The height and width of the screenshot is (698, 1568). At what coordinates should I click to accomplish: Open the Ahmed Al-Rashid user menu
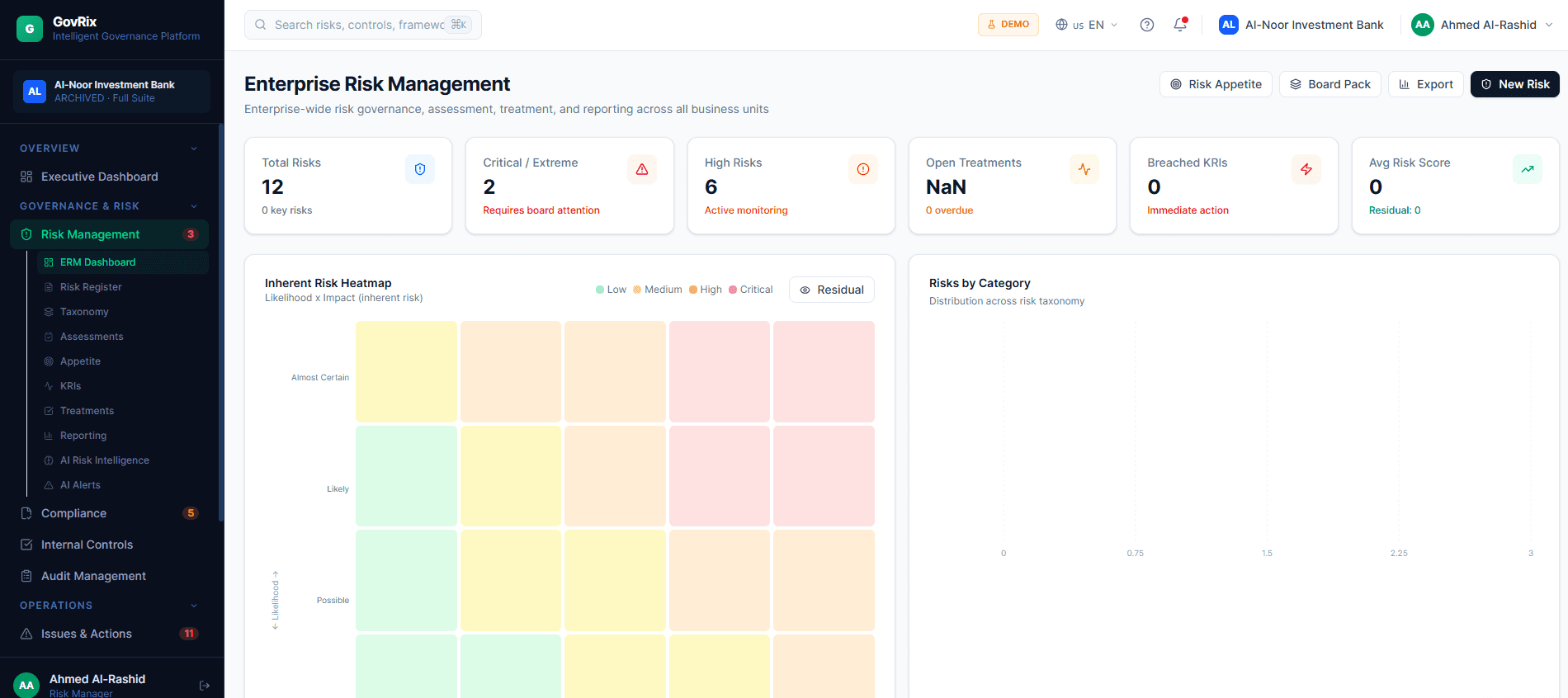pos(1484,25)
